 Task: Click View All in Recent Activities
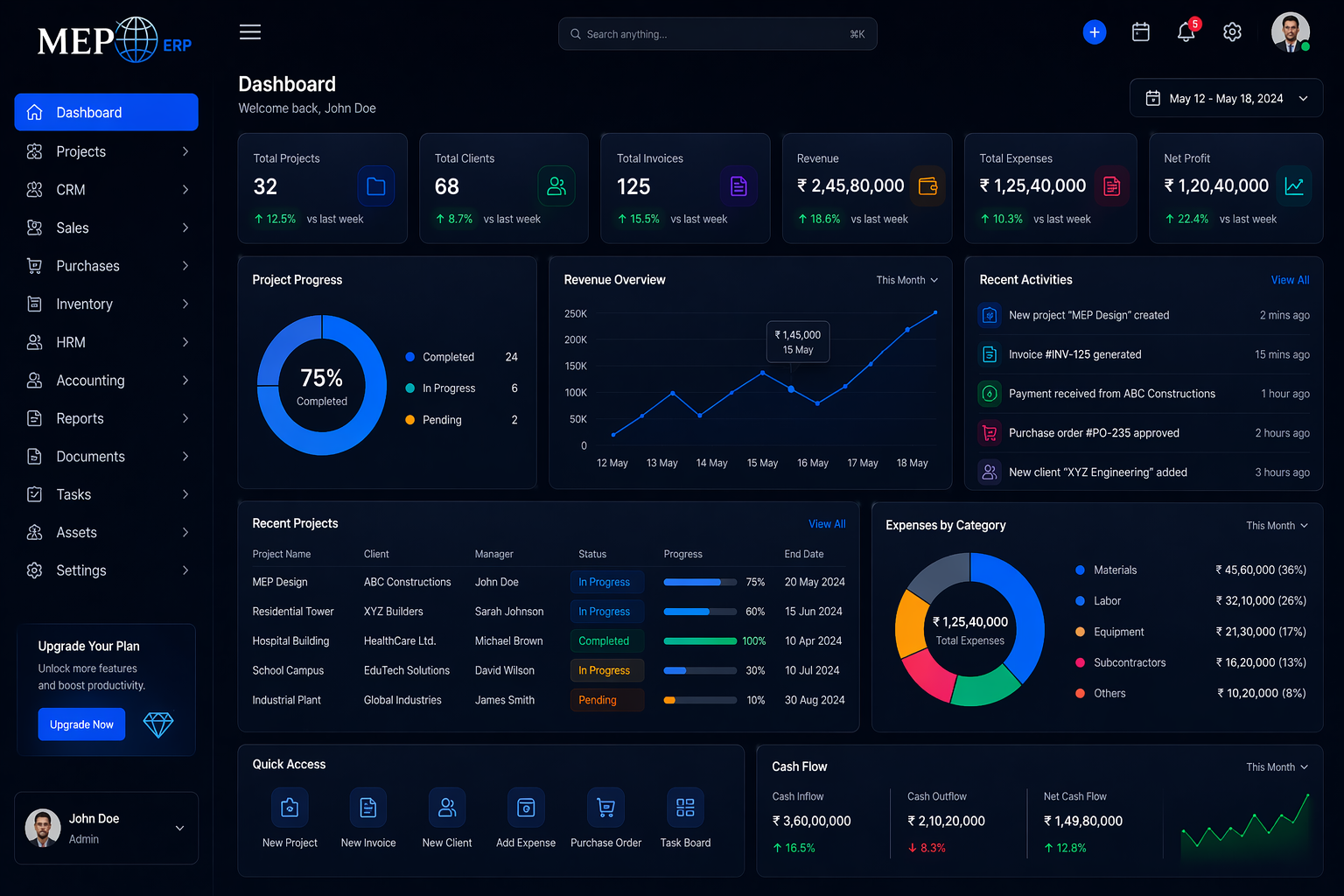(x=1290, y=280)
